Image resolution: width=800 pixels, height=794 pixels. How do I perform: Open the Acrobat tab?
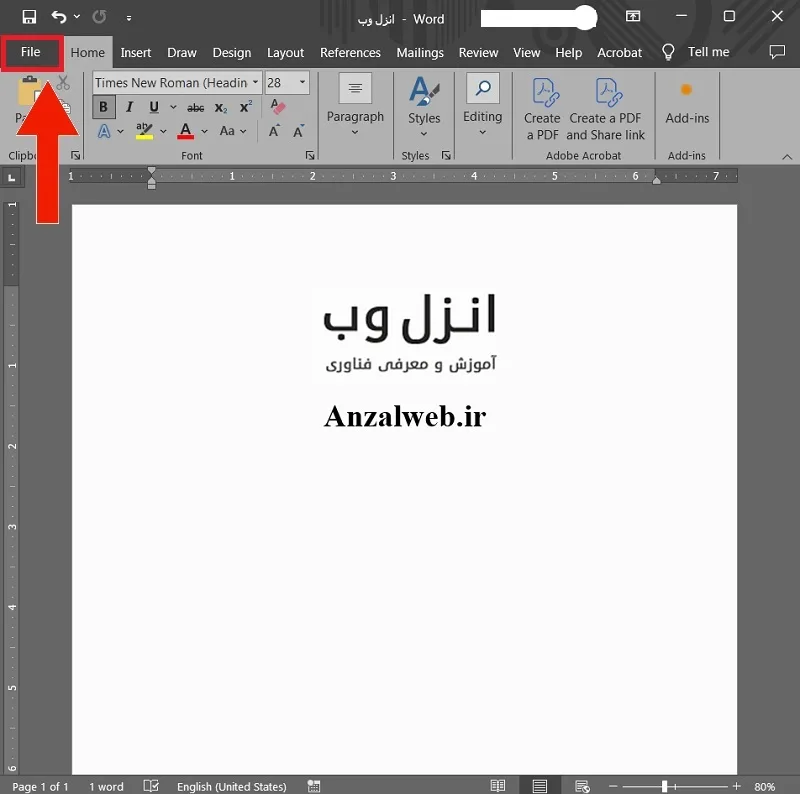click(619, 53)
